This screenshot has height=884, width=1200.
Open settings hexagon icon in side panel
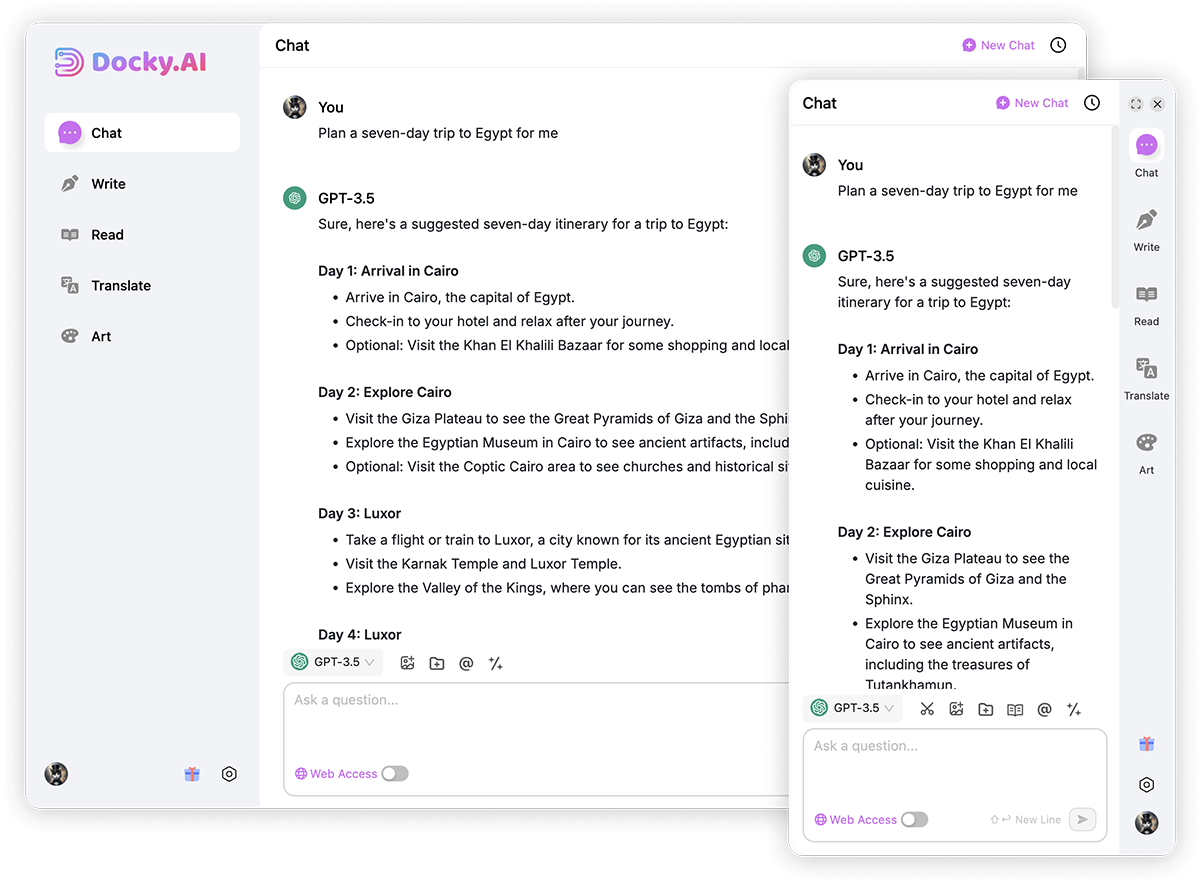pyautogui.click(x=1147, y=785)
